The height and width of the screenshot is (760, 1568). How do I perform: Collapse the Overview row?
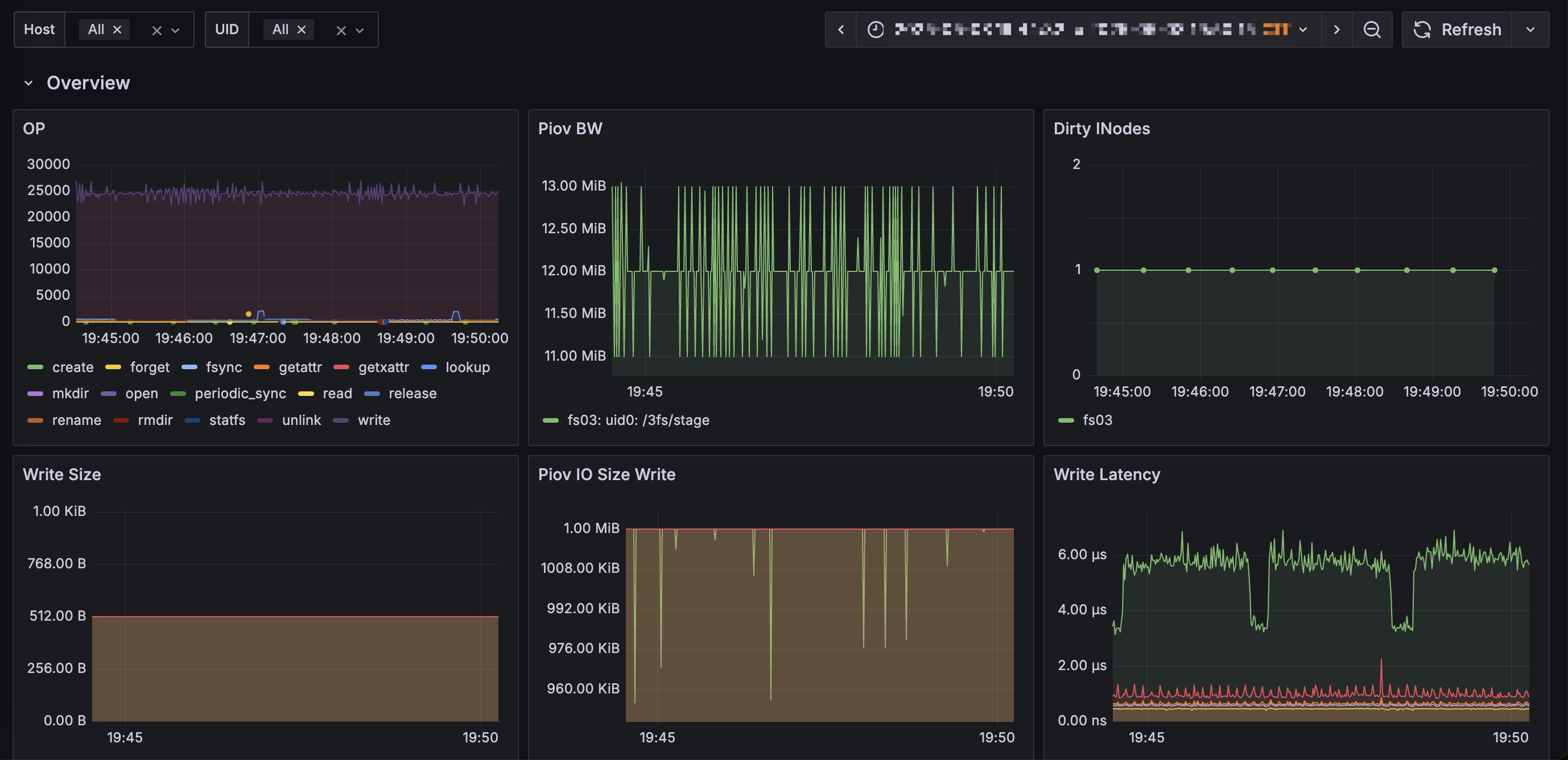point(28,82)
